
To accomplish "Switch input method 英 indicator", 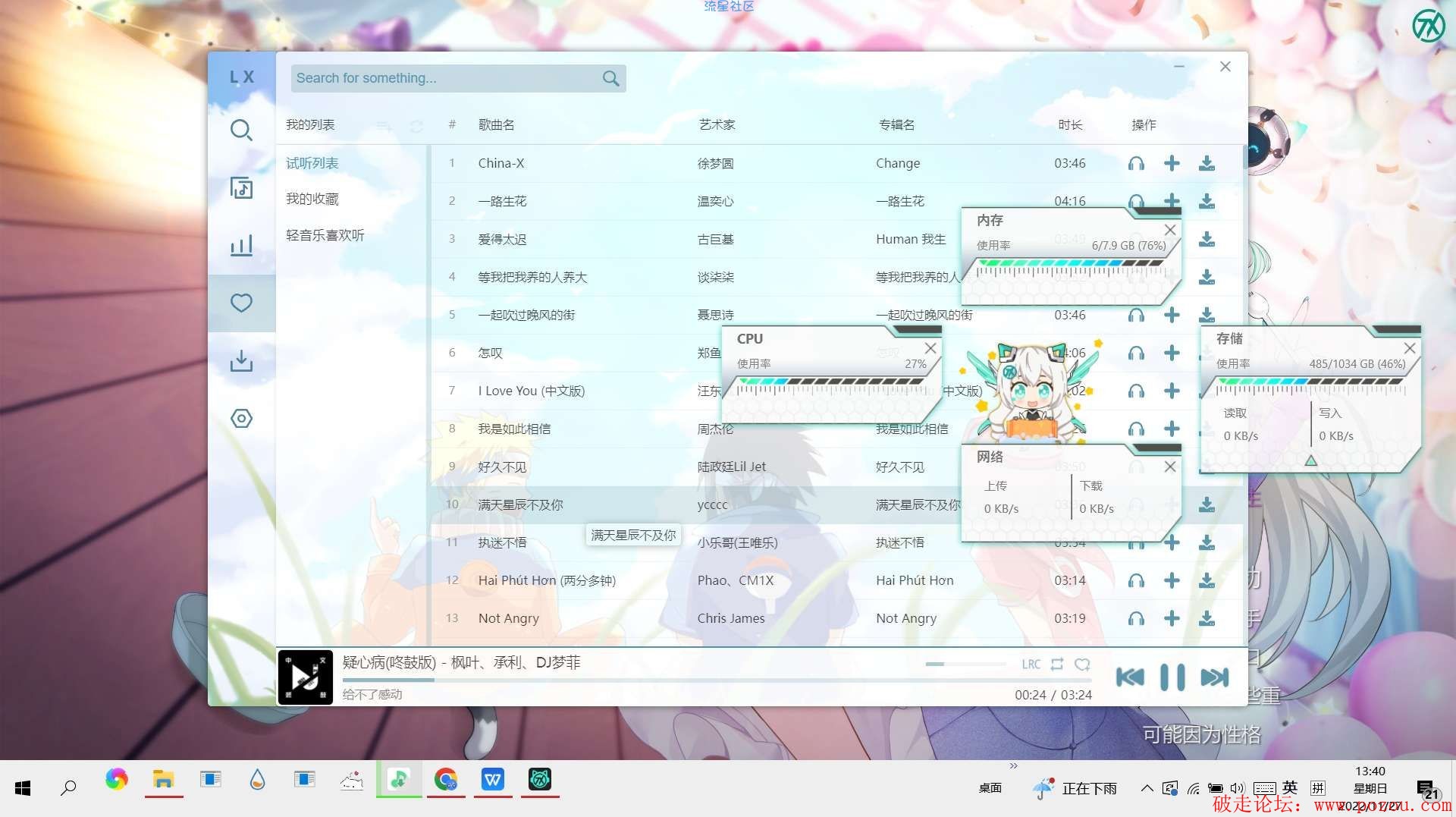I will pos(1290,788).
